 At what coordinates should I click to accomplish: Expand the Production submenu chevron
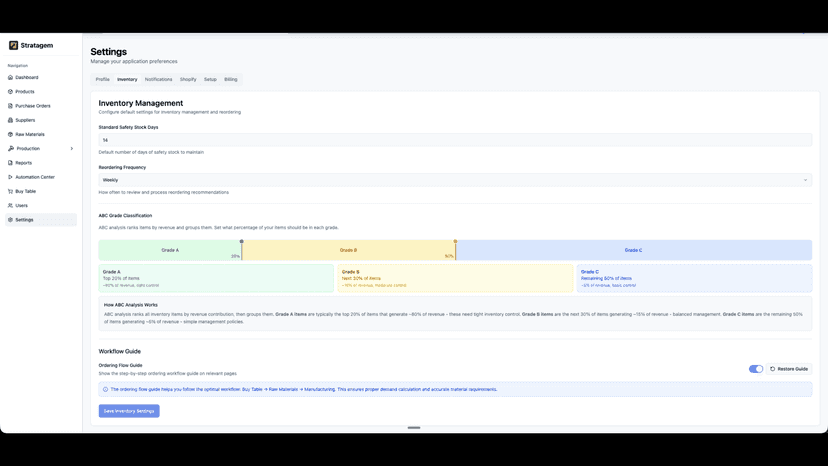72,148
